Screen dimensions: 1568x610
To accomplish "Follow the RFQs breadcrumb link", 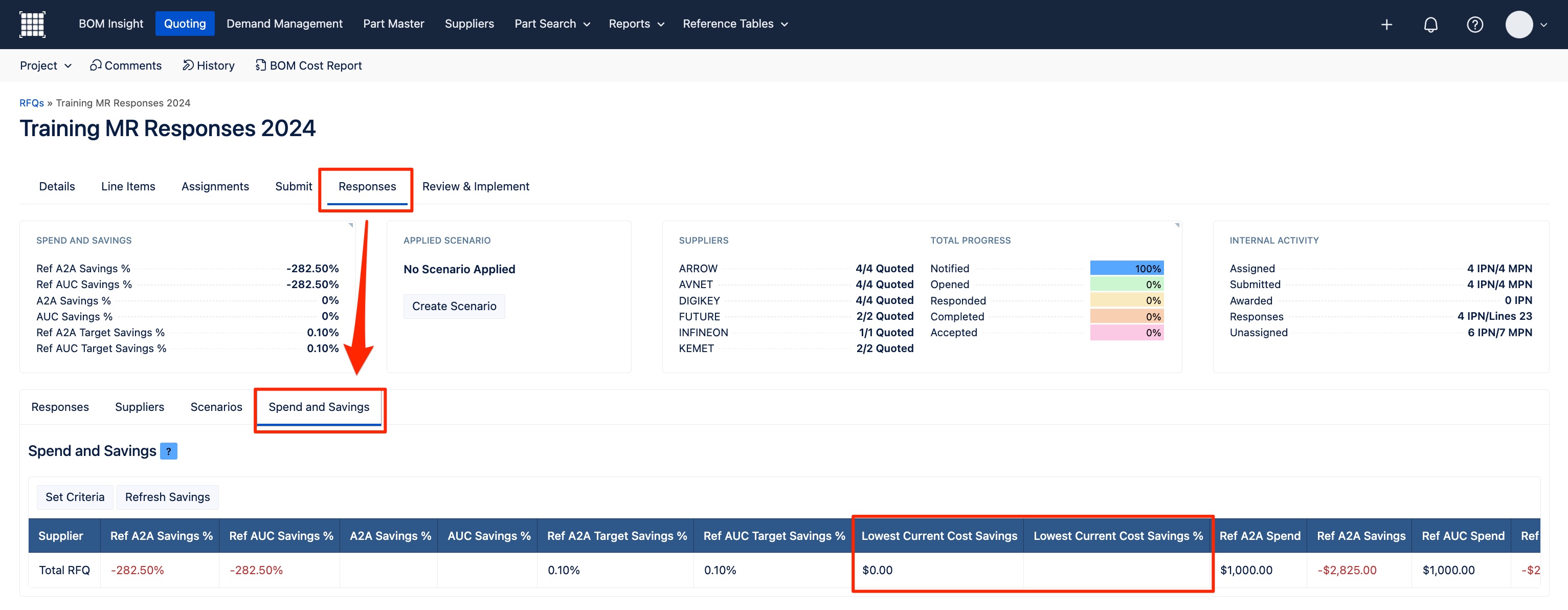I will (32, 103).
